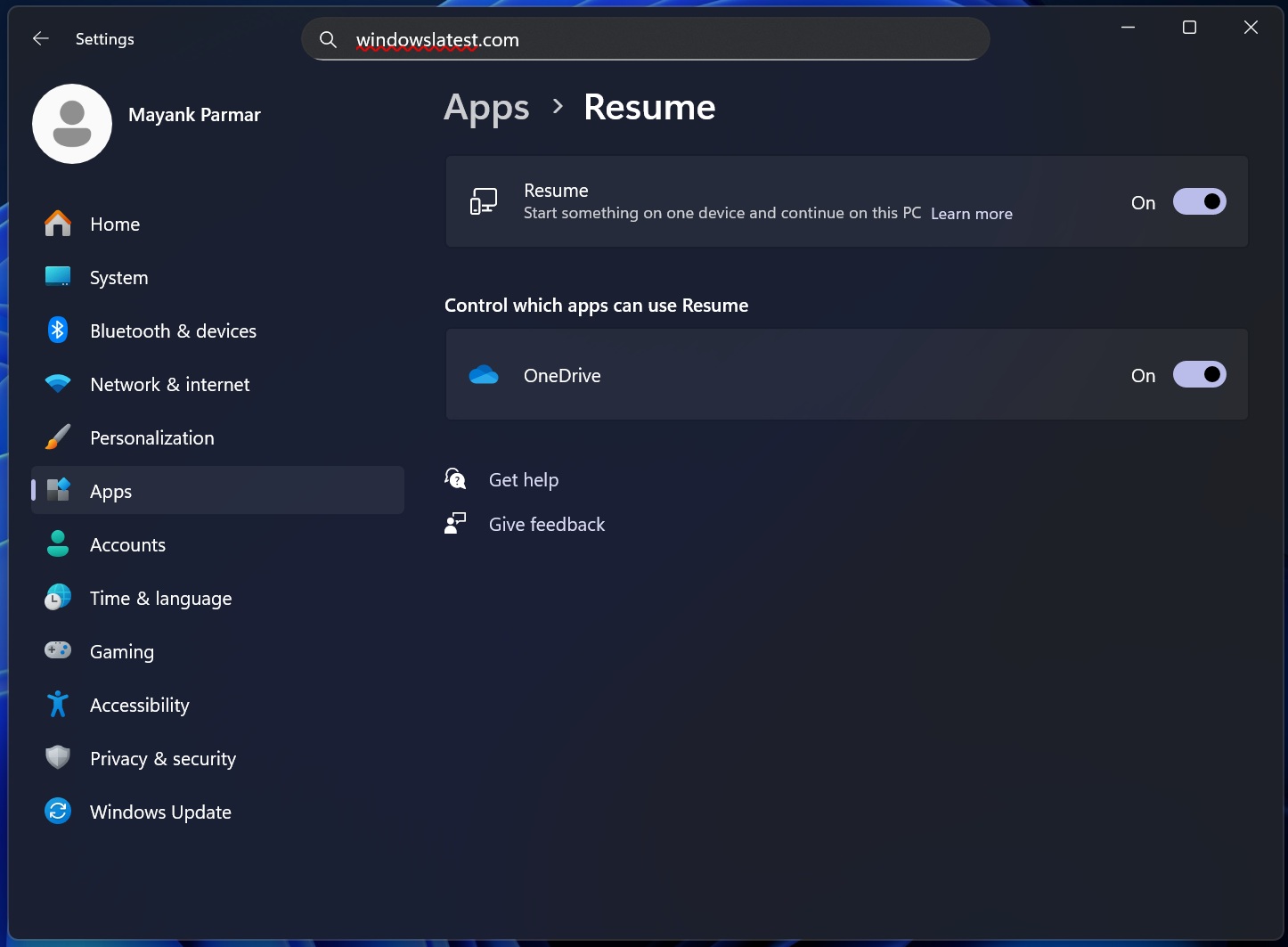Screen dimensions: 1288x947
Task: Turn off the Resume feature toggle
Action: [1200, 201]
